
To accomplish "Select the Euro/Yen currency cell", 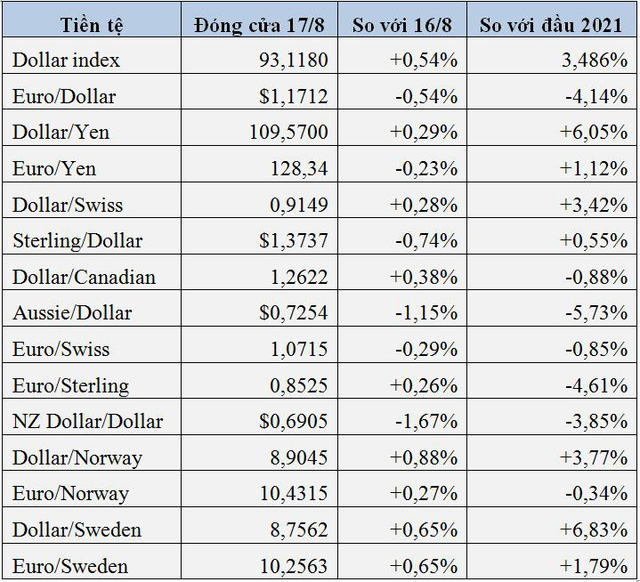I will (91, 164).
